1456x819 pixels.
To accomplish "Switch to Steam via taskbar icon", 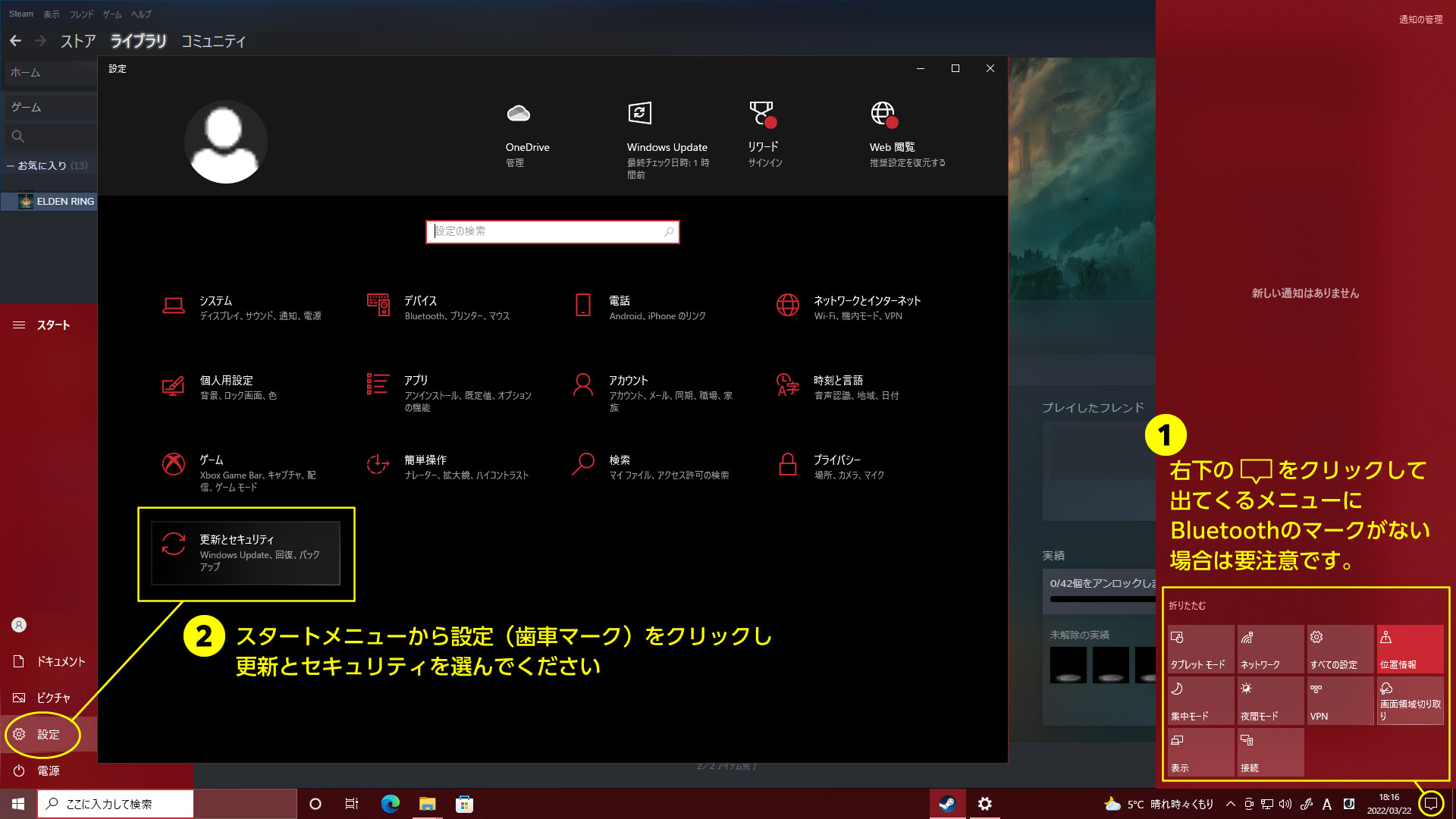I will [947, 804].
